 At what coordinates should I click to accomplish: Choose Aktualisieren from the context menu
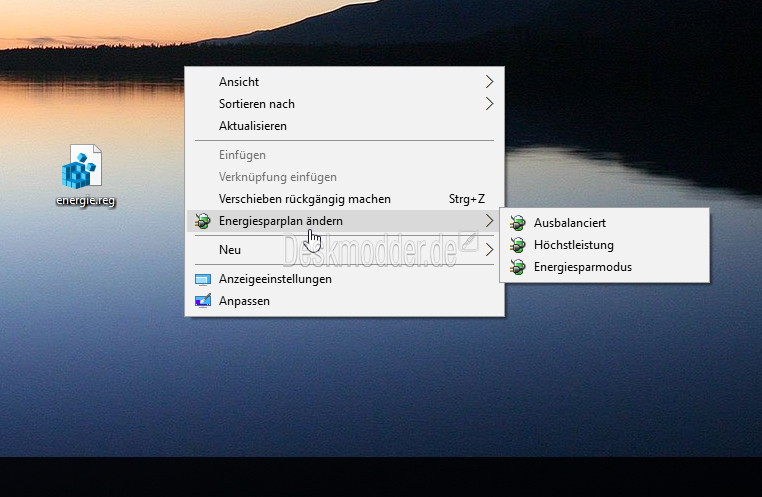click(x=253, y=126)
